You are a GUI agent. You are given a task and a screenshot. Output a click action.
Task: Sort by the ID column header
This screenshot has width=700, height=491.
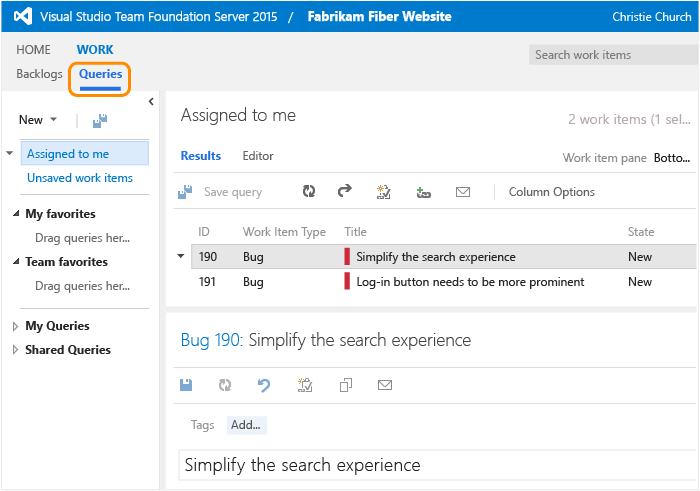point(204,232)
